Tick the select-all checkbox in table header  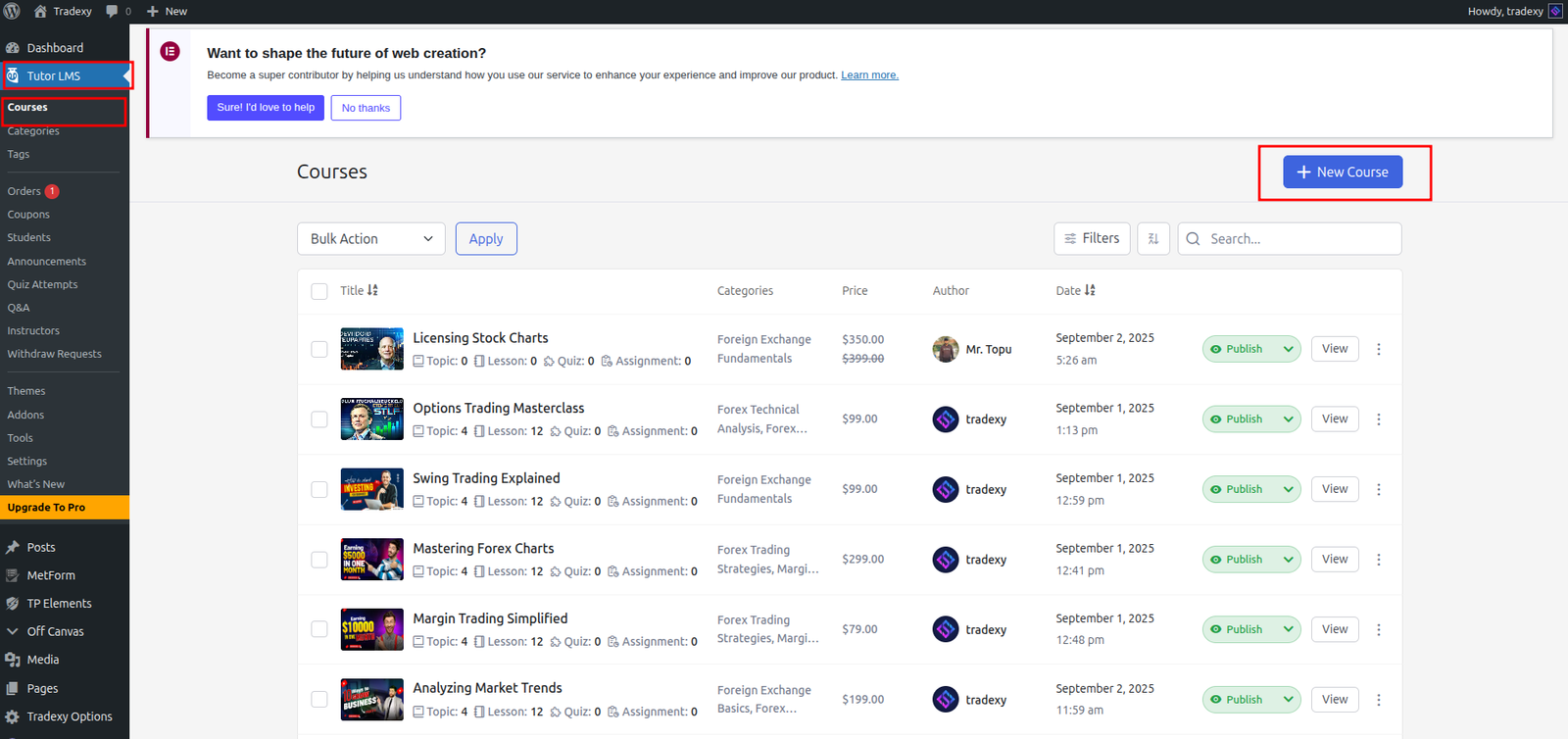pos(319,291)
